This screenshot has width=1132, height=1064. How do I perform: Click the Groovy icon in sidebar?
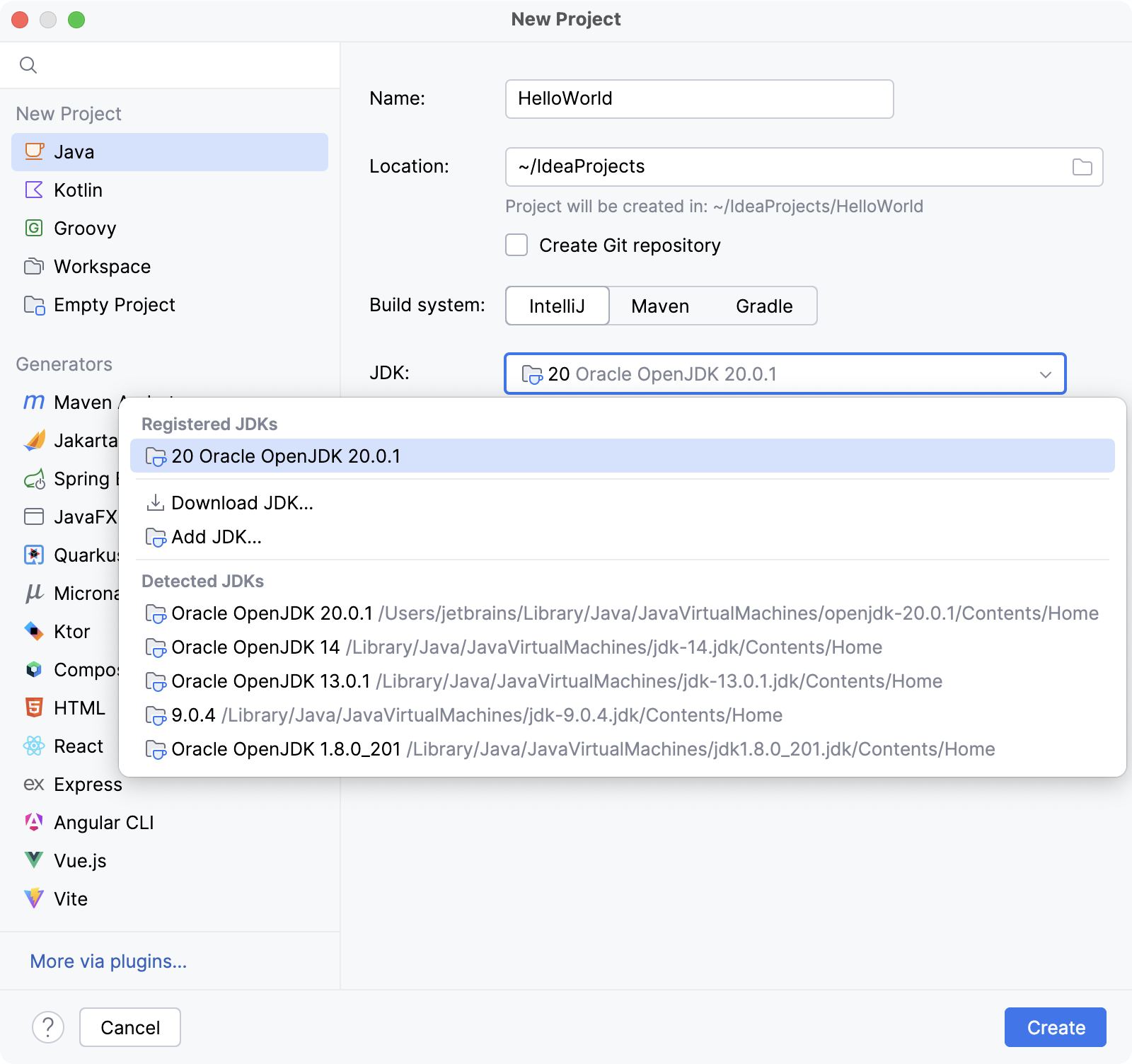34,228
